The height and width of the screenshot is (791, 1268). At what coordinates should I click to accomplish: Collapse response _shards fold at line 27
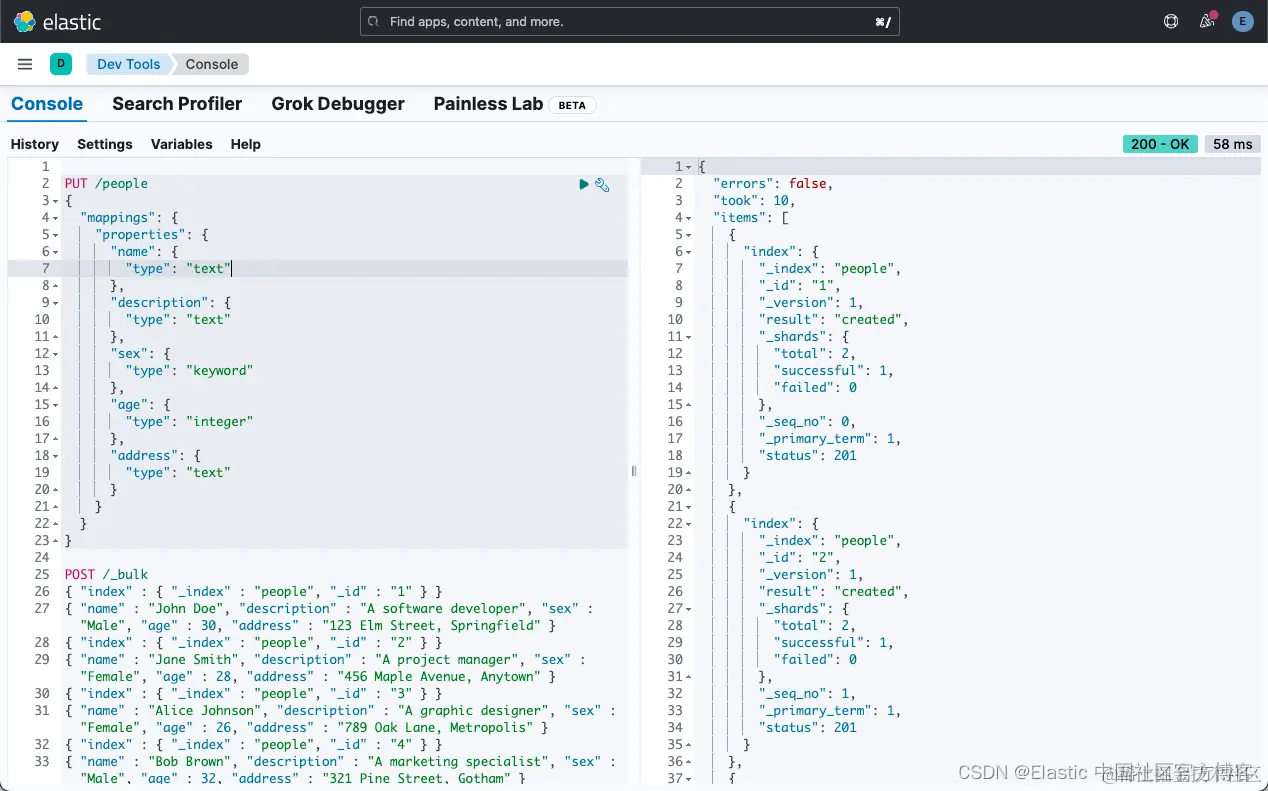point(688,609)
